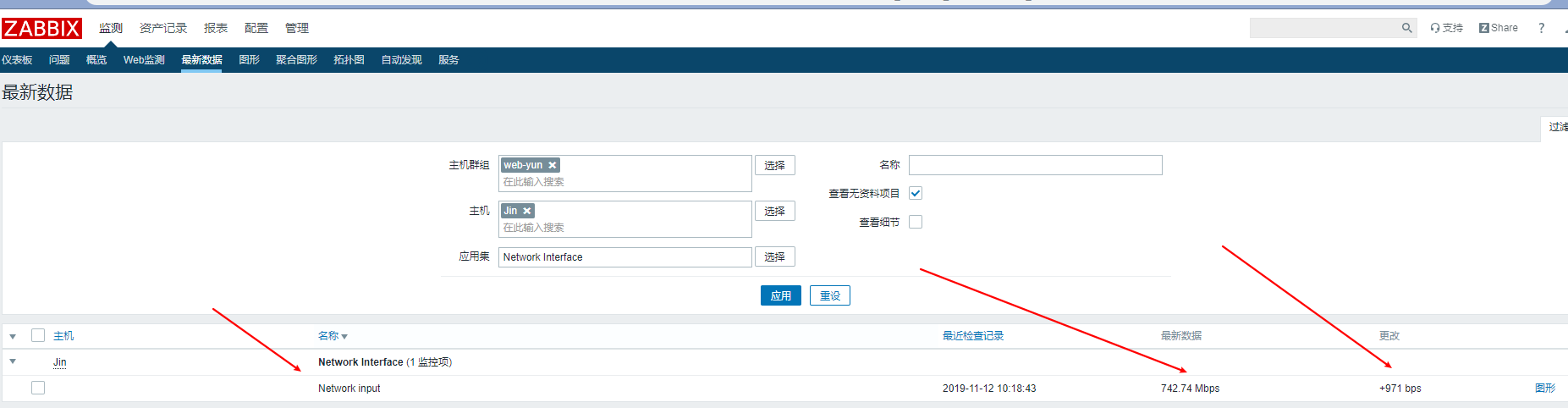Click the 2019-11-12 10:18:43 timestamp

[989, 389]
